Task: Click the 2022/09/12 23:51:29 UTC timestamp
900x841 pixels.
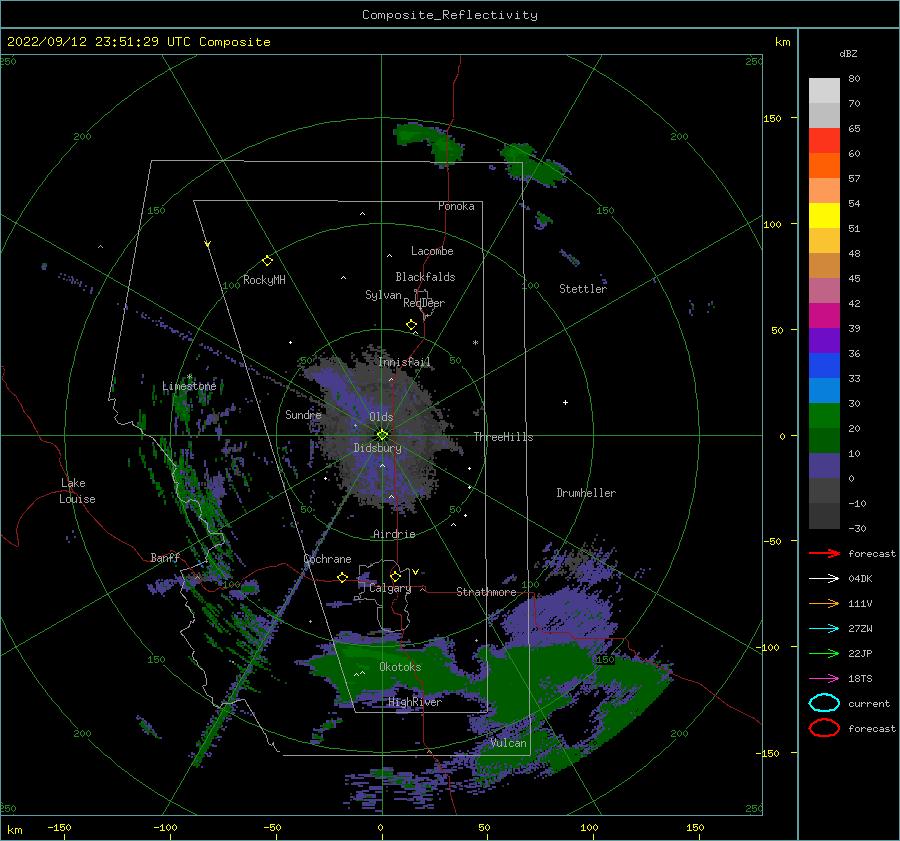Action: 139,42
